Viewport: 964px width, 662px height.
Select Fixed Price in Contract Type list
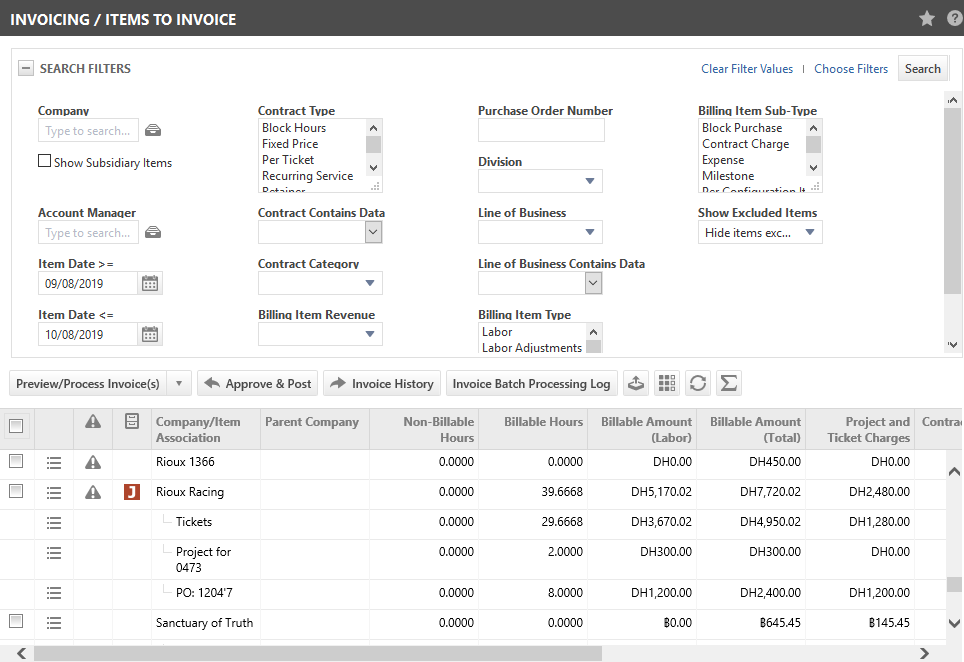point(290,144)
